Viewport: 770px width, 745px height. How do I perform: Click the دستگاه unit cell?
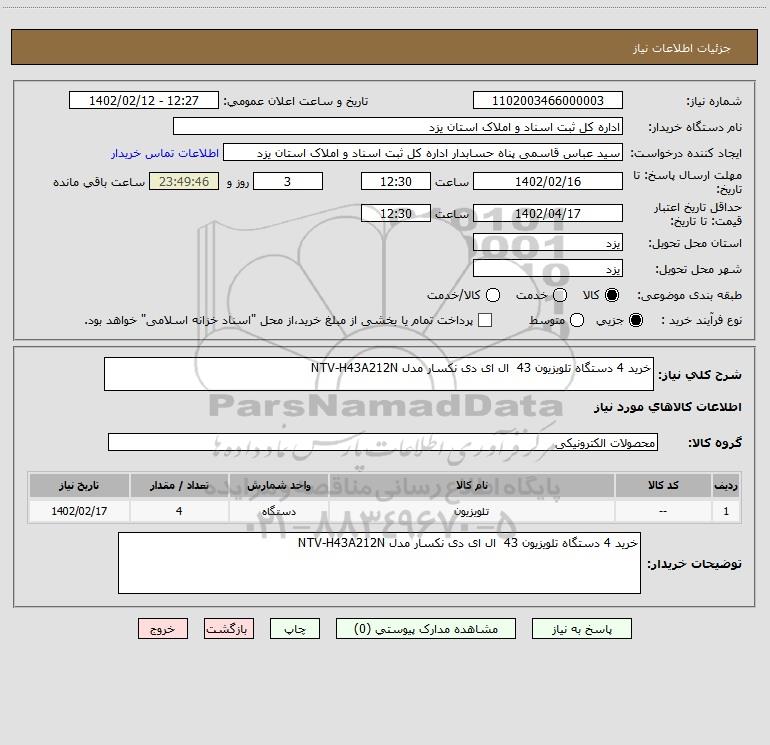click(x=278, y=511)
